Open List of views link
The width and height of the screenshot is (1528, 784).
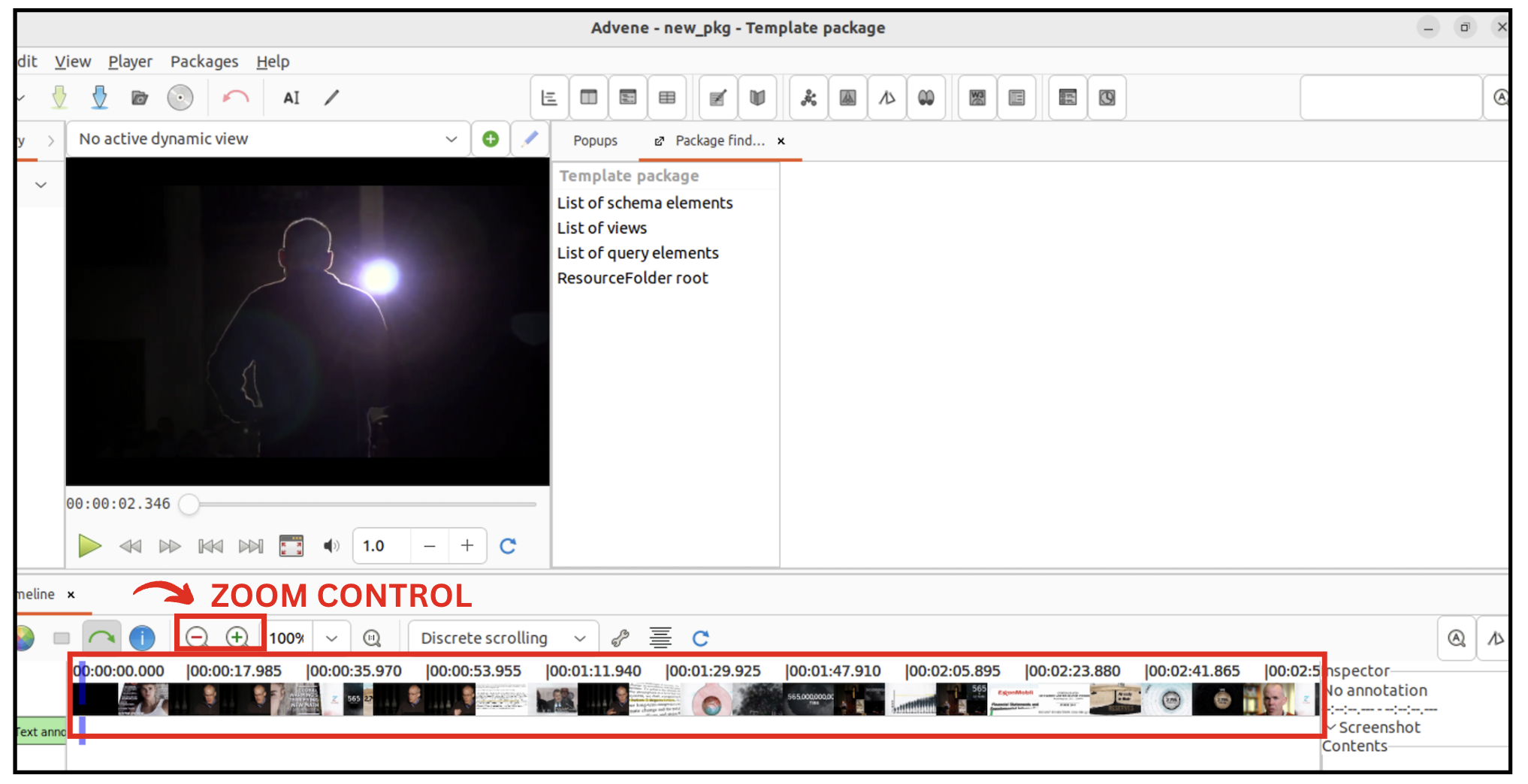[602, 228]
